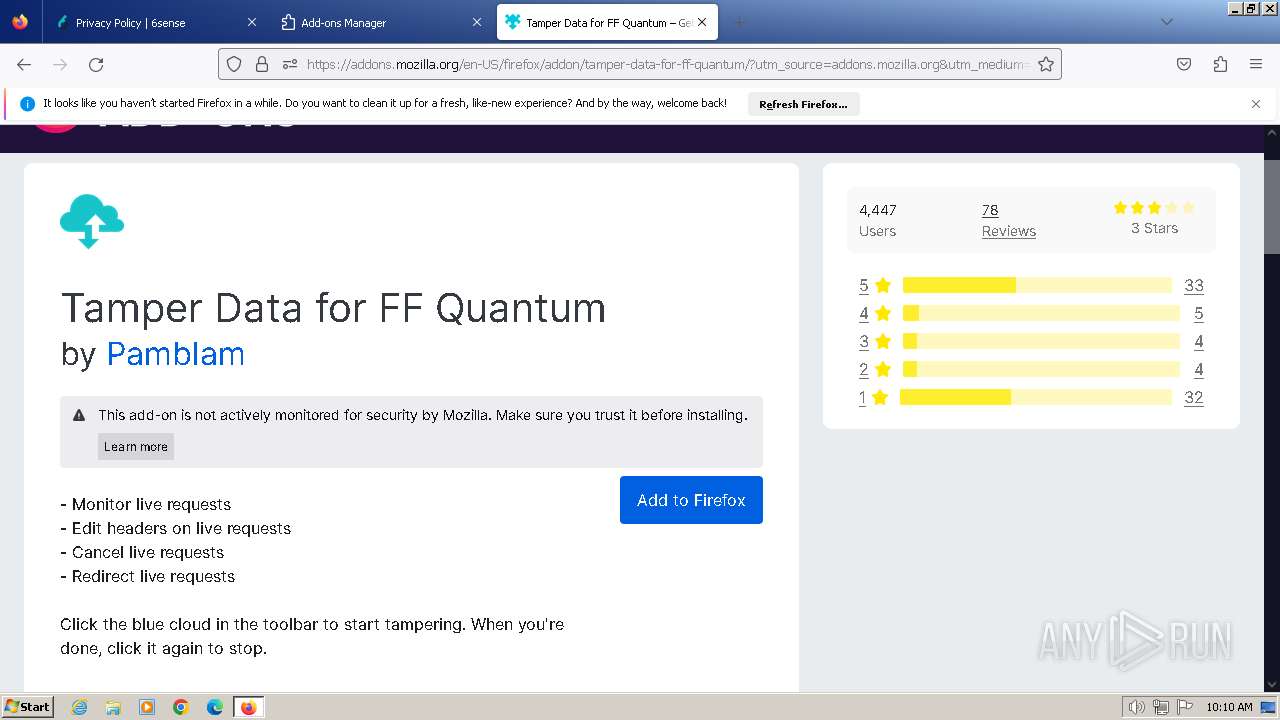Click the Add to Firefox button
1280x720 pixels.
691,500
